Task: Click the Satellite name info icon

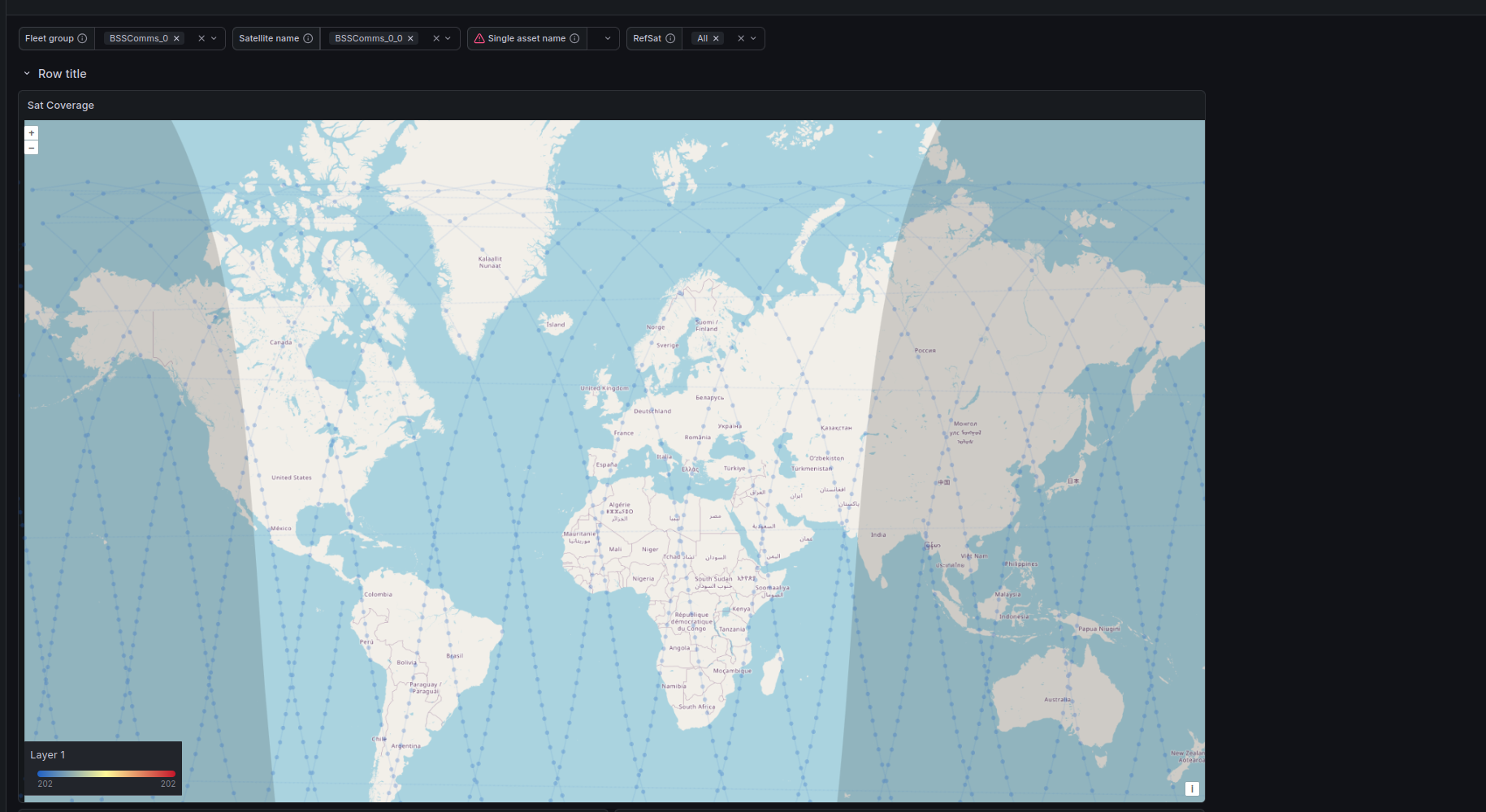Action: click(x=308, y=38)
